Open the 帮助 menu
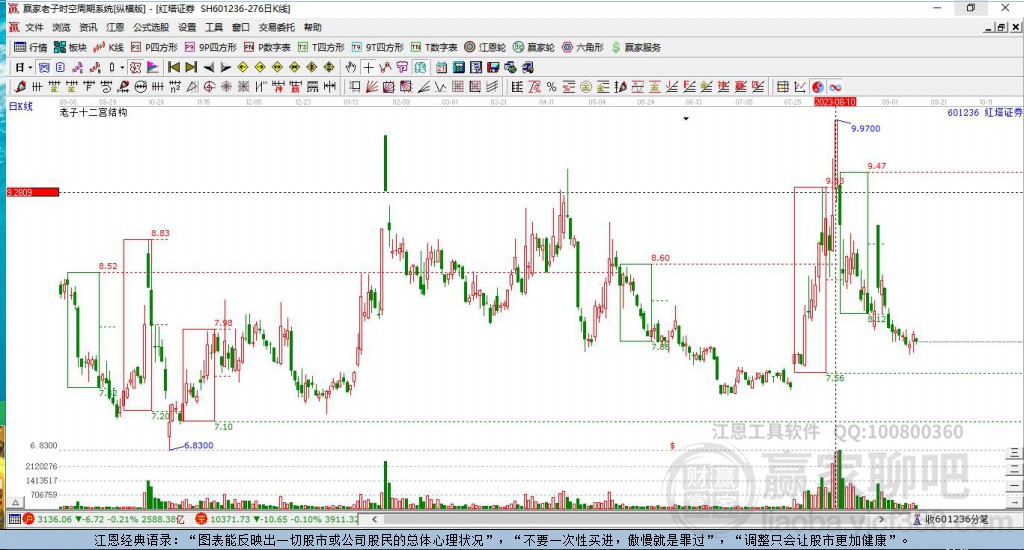The image size is (1024, 550). tap(313, 27)
